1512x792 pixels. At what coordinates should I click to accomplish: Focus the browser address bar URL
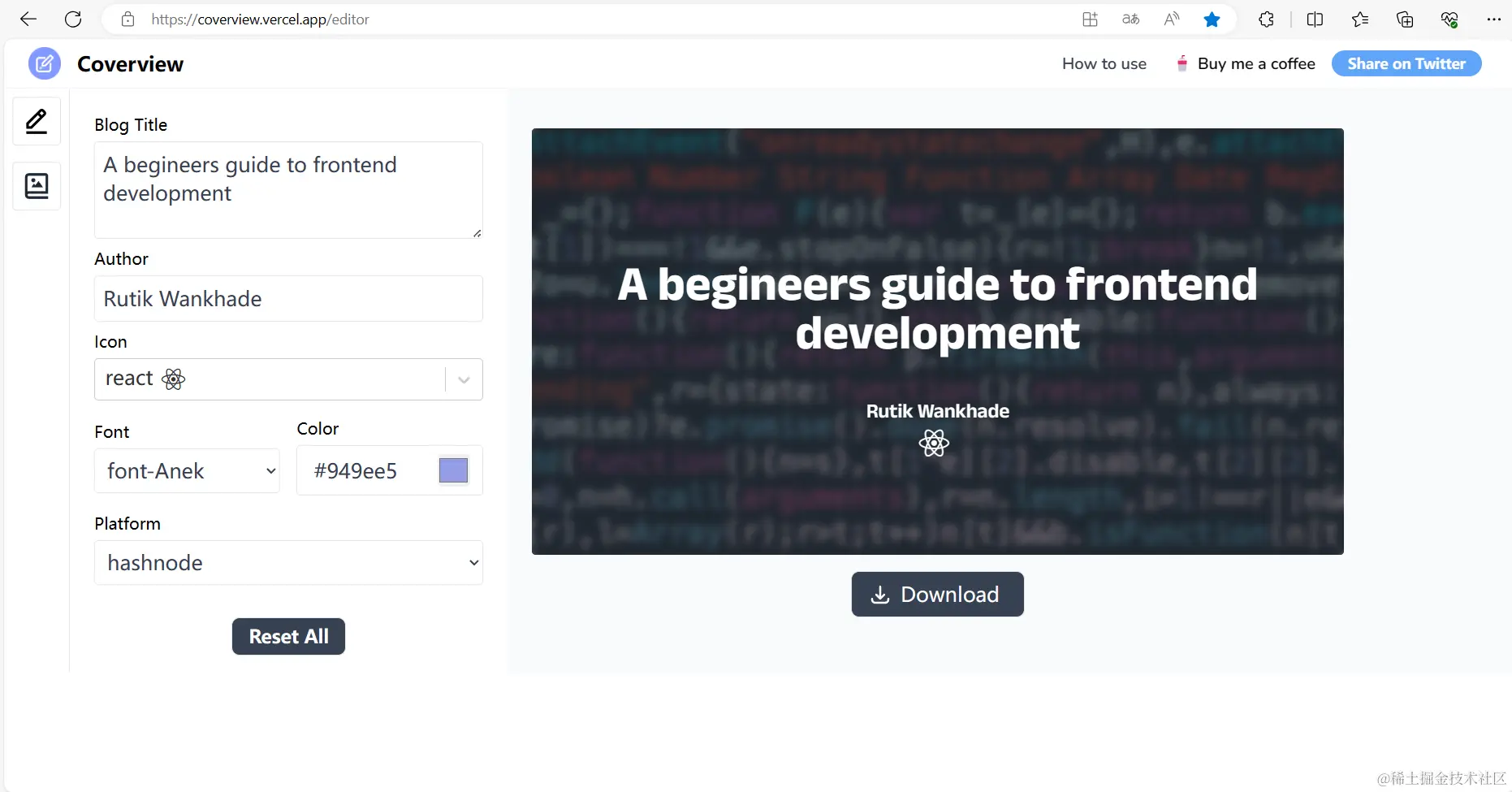pyautogui.click(x=260, y=19)
